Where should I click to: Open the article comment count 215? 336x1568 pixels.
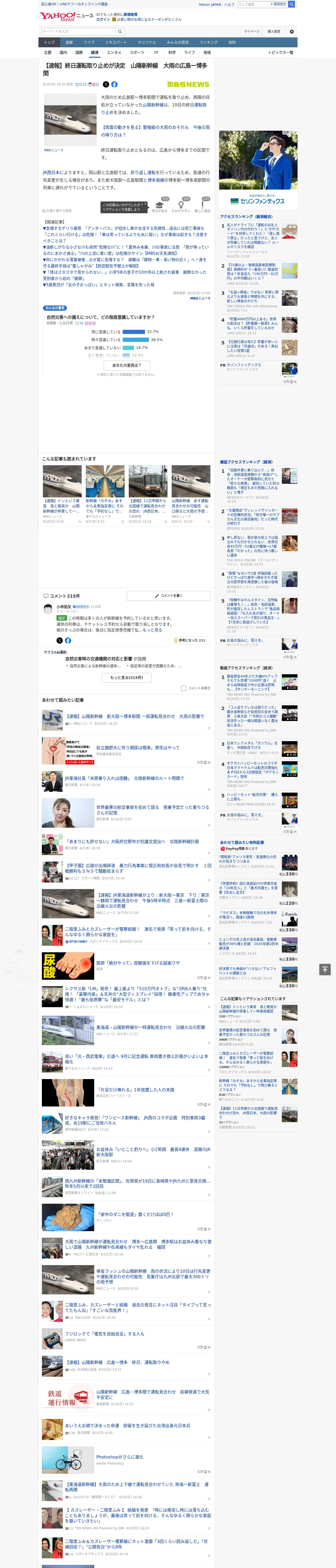click(x=81, y=85)
